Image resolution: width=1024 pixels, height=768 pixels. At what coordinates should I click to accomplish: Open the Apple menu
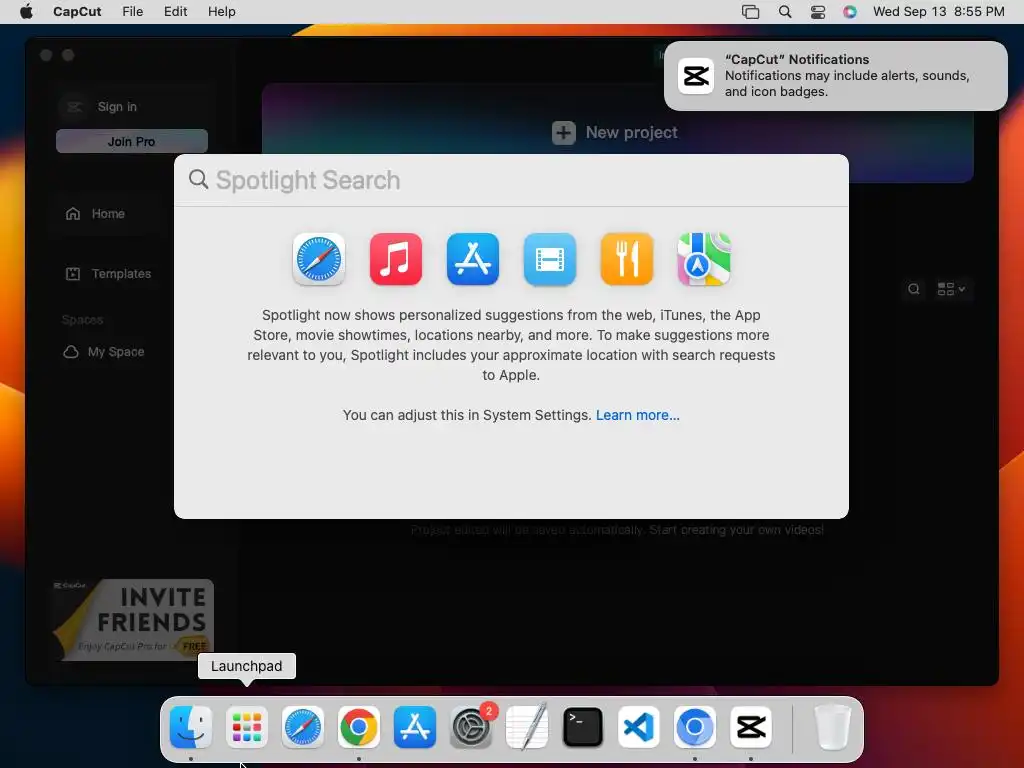[26, 12]
